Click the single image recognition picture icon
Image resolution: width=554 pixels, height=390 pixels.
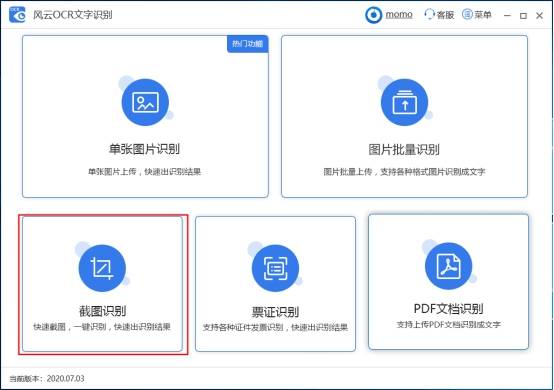point(145,102)
